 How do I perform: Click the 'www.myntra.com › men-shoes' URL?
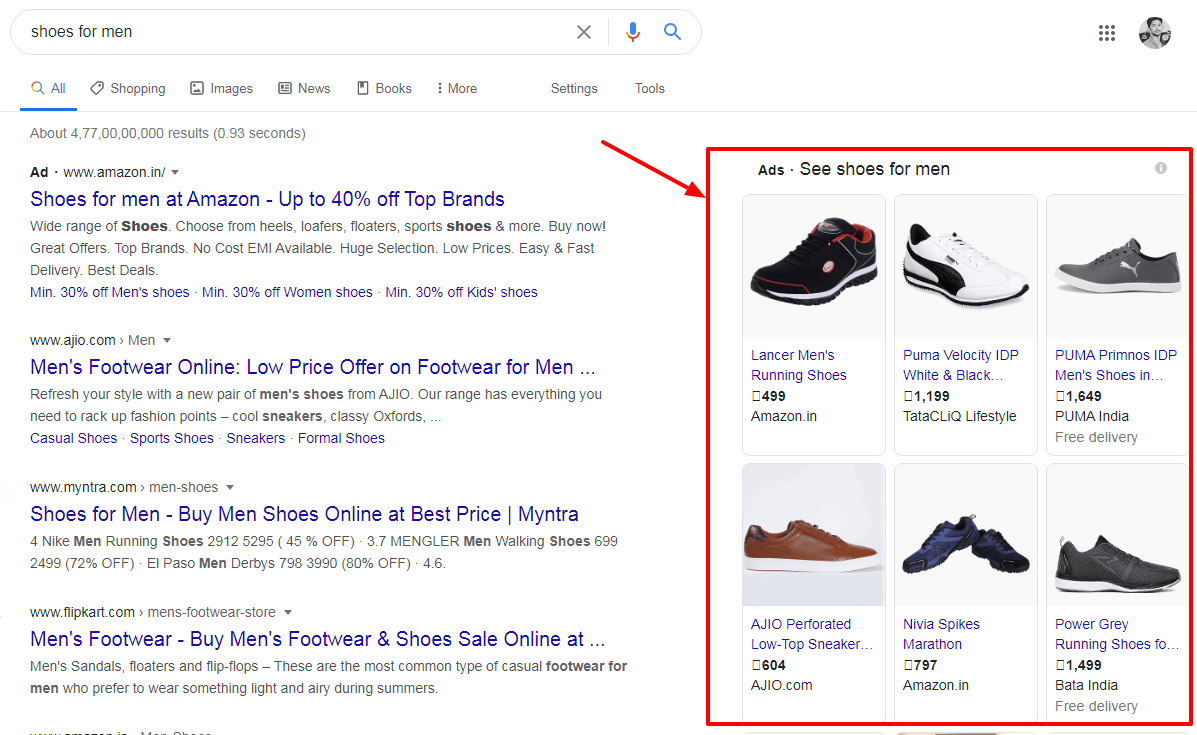124,488
